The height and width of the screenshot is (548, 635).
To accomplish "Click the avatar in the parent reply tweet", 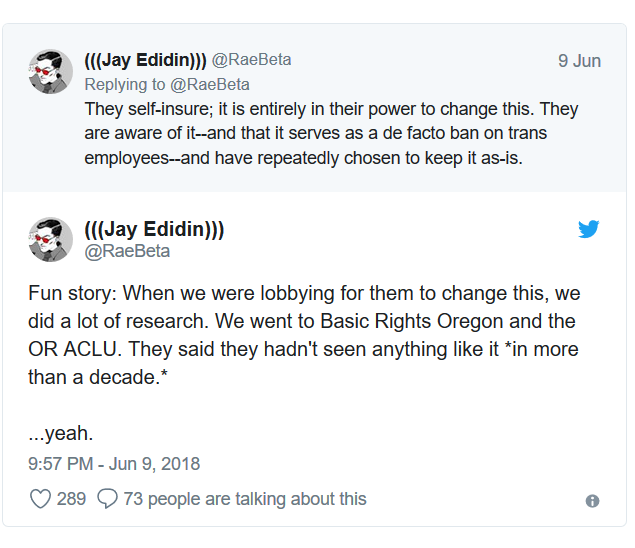I will 50,72.
